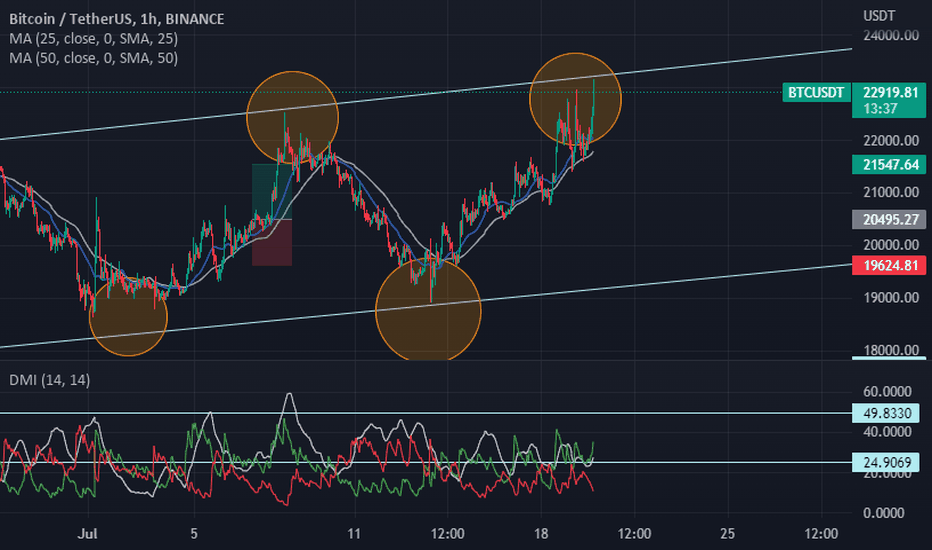
Task: Click the BTCUSDT symbol price tag
Action: tap(816, 92)
